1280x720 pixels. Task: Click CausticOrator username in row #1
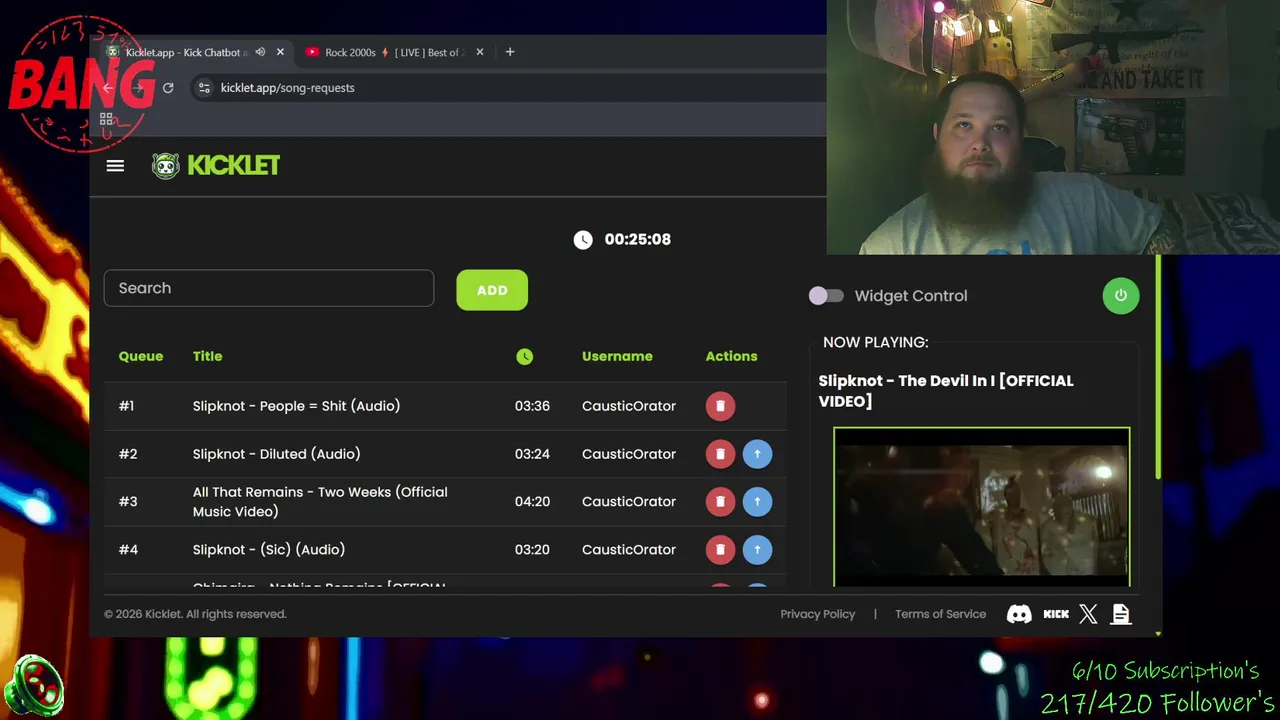tap(629, 406)
